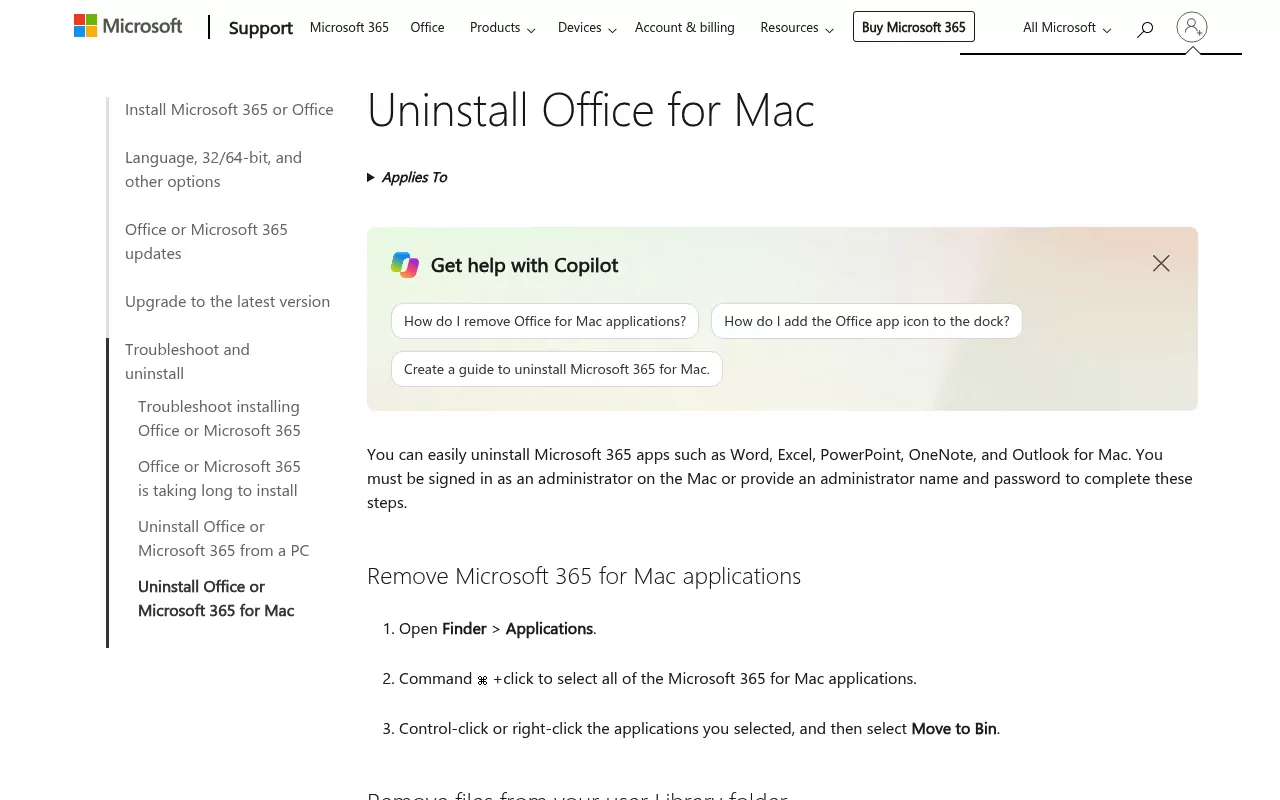Open Install Microsoft 365 or Office sidebar item
Screen dimensions: 1280x800
click(x=229, y=110)
